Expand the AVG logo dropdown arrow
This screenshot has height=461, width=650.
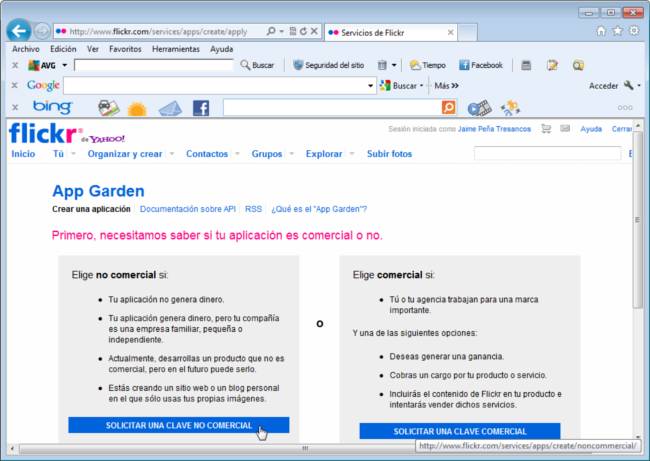point(65,65)
